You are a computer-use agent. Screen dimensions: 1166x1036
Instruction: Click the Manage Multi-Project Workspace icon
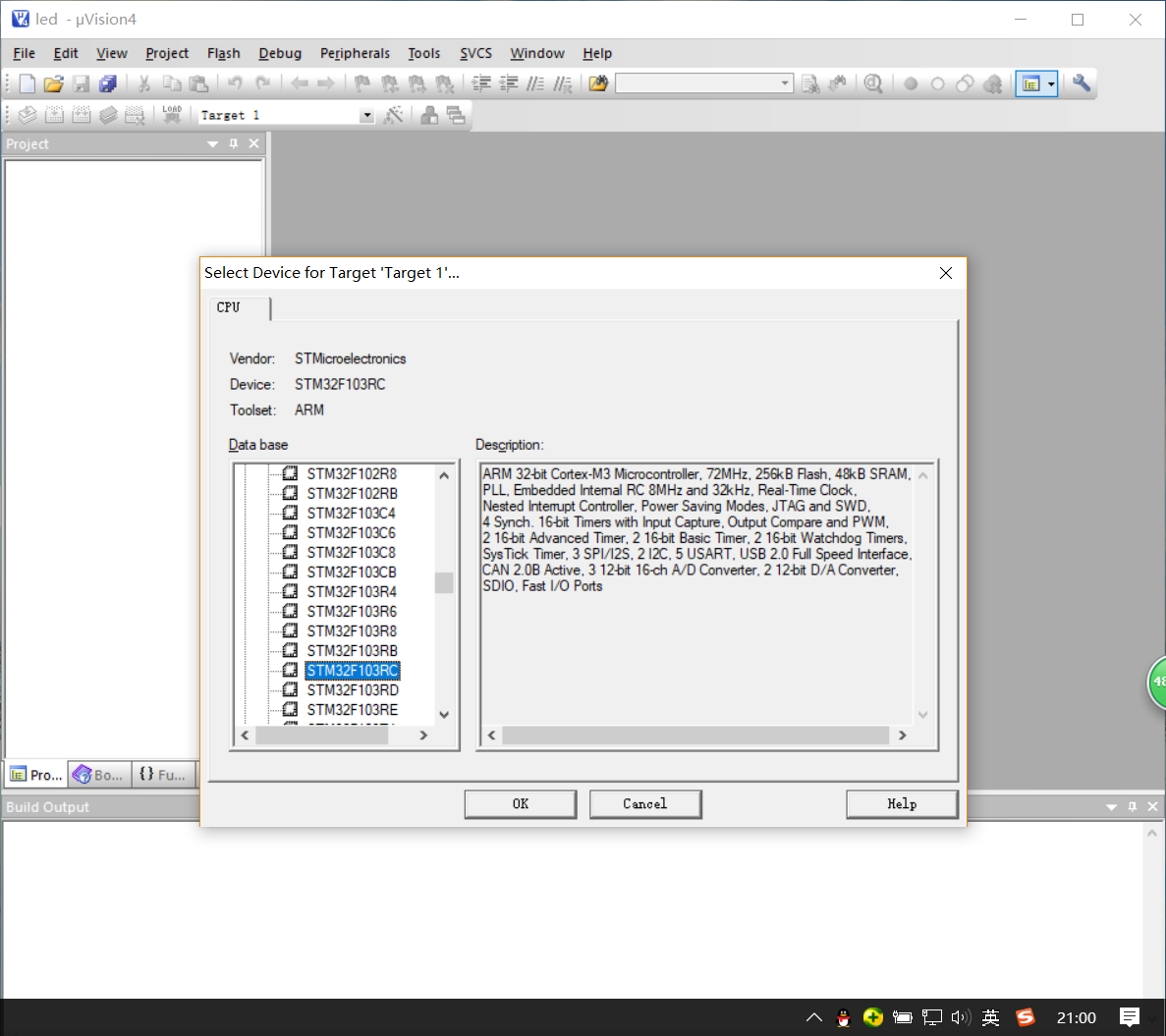coord(456,115)
